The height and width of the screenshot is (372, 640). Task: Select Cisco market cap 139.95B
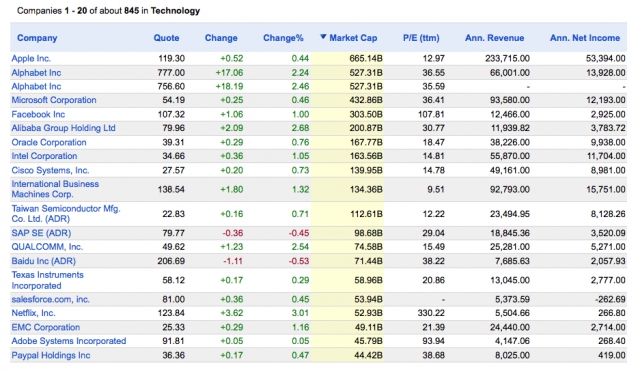click(366, 170)
